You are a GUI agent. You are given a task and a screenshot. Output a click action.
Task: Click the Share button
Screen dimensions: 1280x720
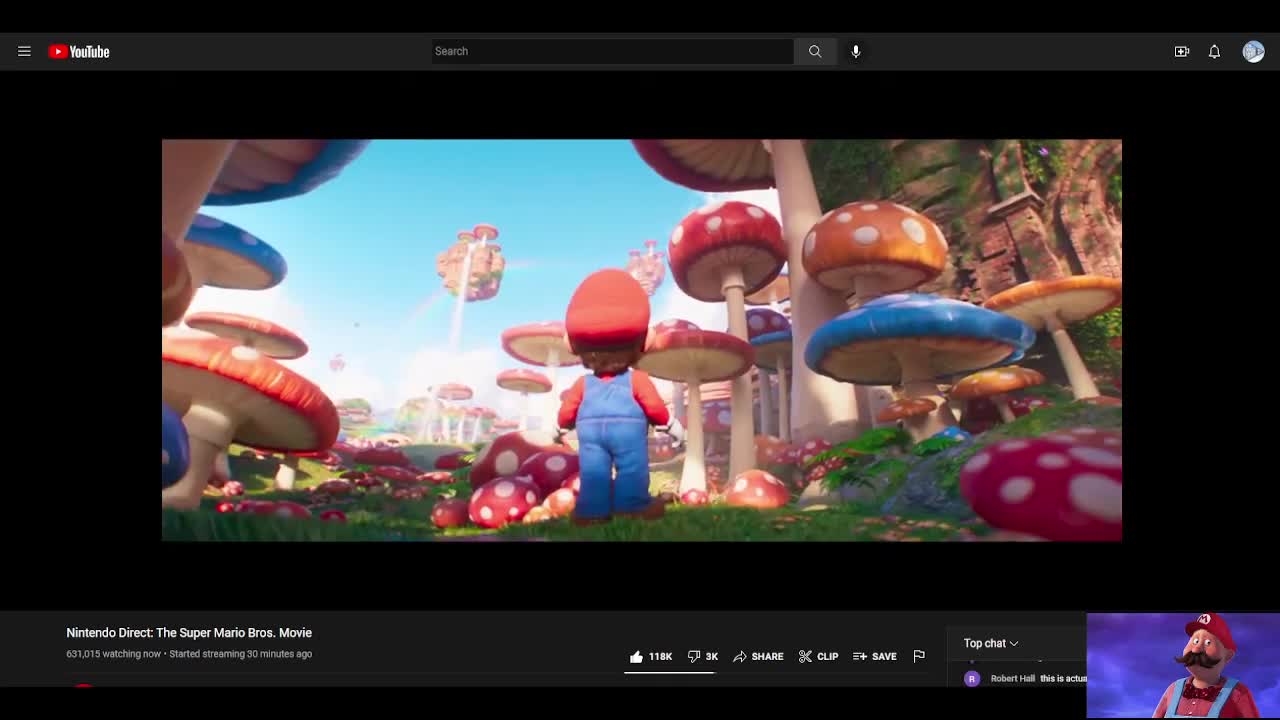[758, 656]
